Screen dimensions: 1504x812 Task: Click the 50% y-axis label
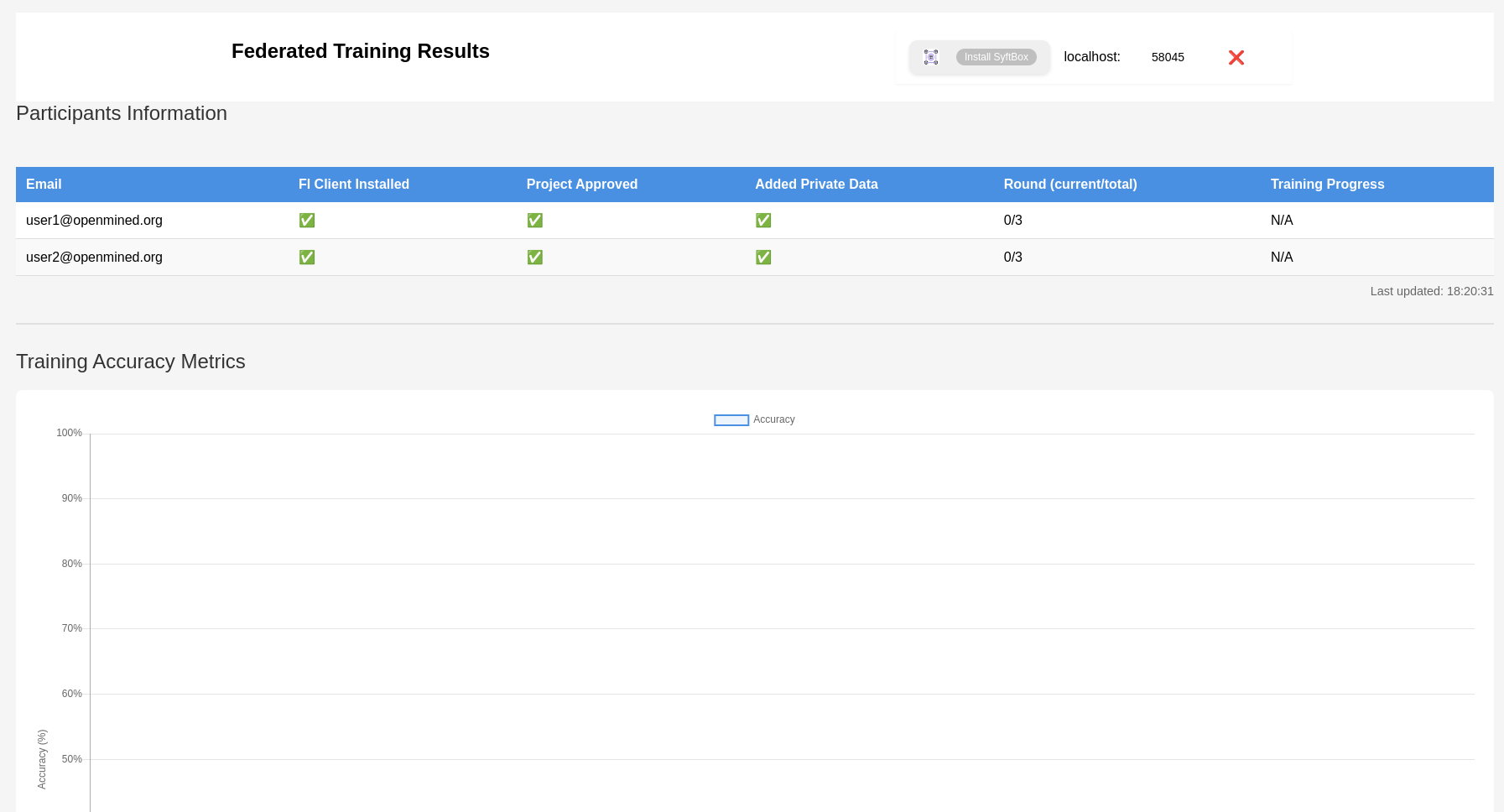click(x=71, y=759)
